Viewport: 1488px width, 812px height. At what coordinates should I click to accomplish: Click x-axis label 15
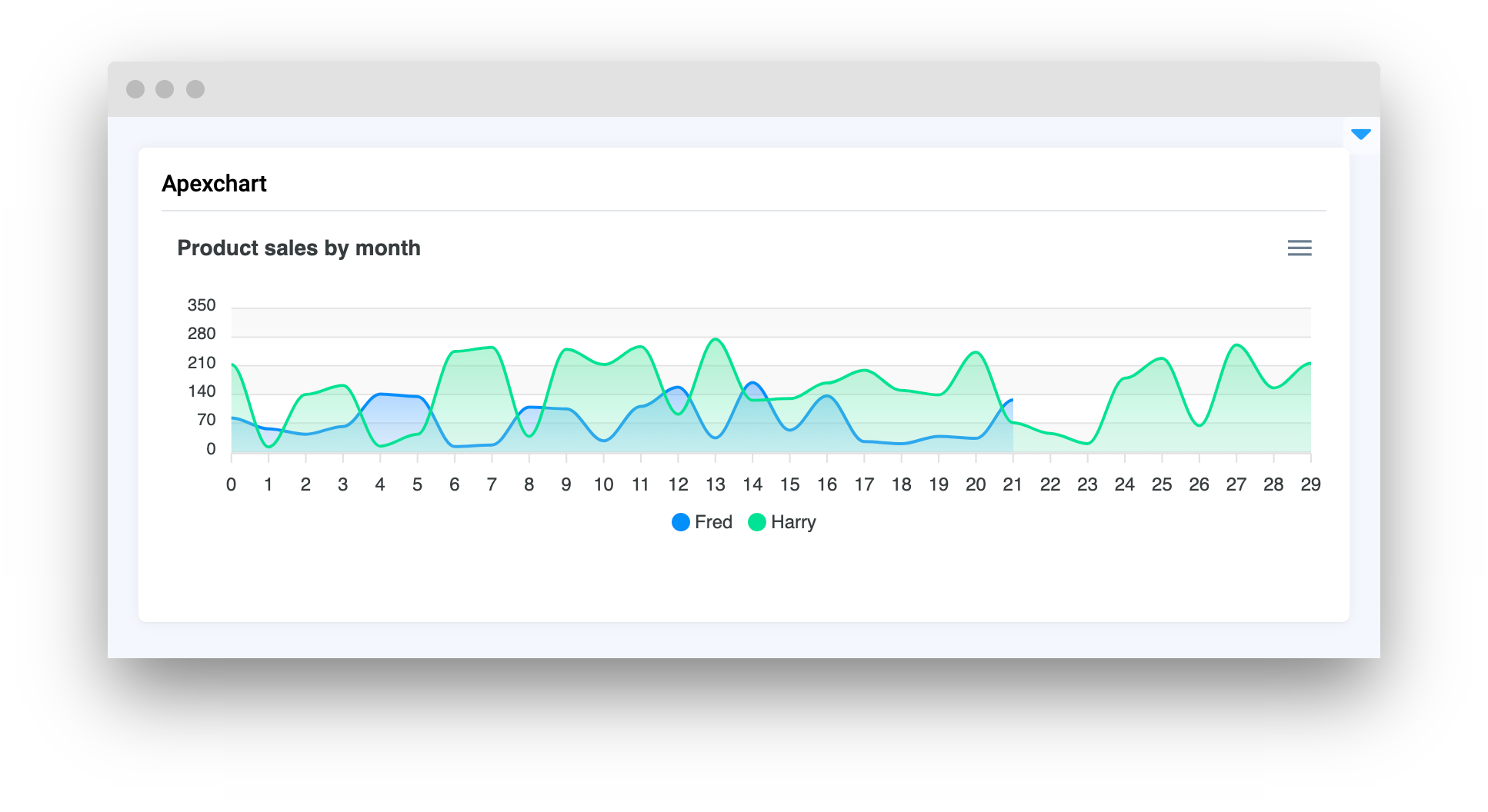[x=789, y=484]
